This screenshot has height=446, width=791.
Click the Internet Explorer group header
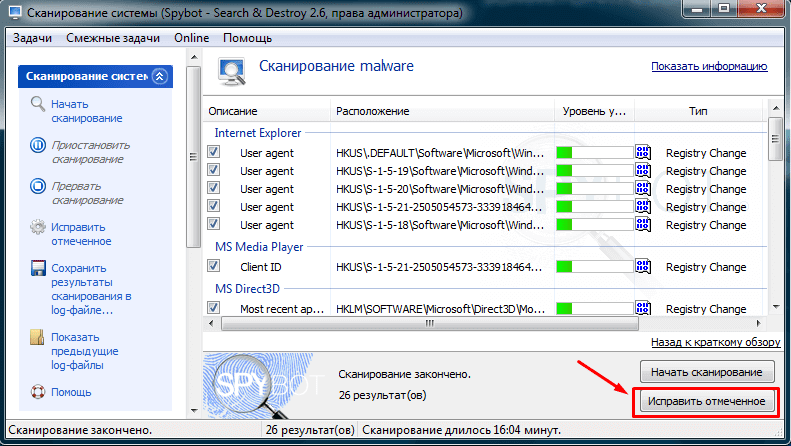pos(258,133)
